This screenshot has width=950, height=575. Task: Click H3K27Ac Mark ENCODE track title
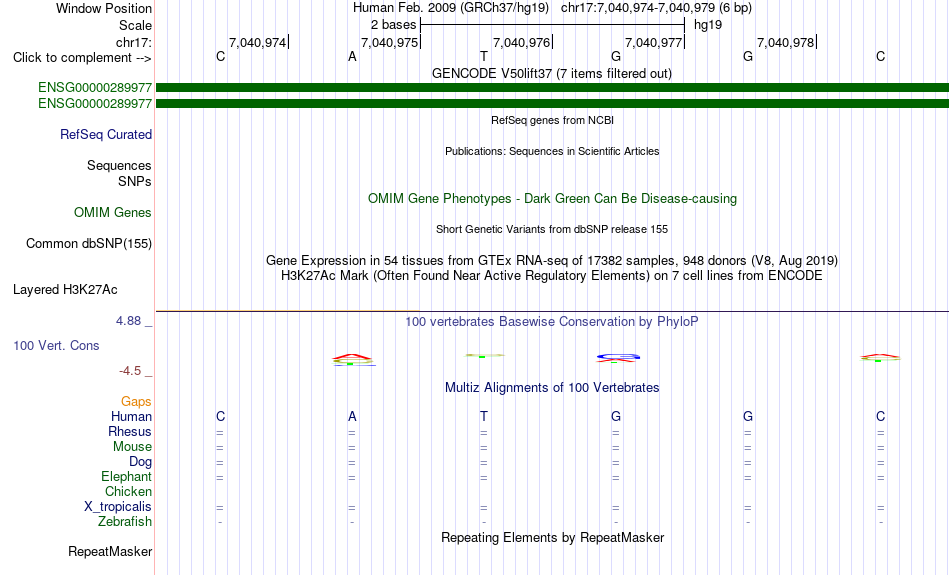552,276
